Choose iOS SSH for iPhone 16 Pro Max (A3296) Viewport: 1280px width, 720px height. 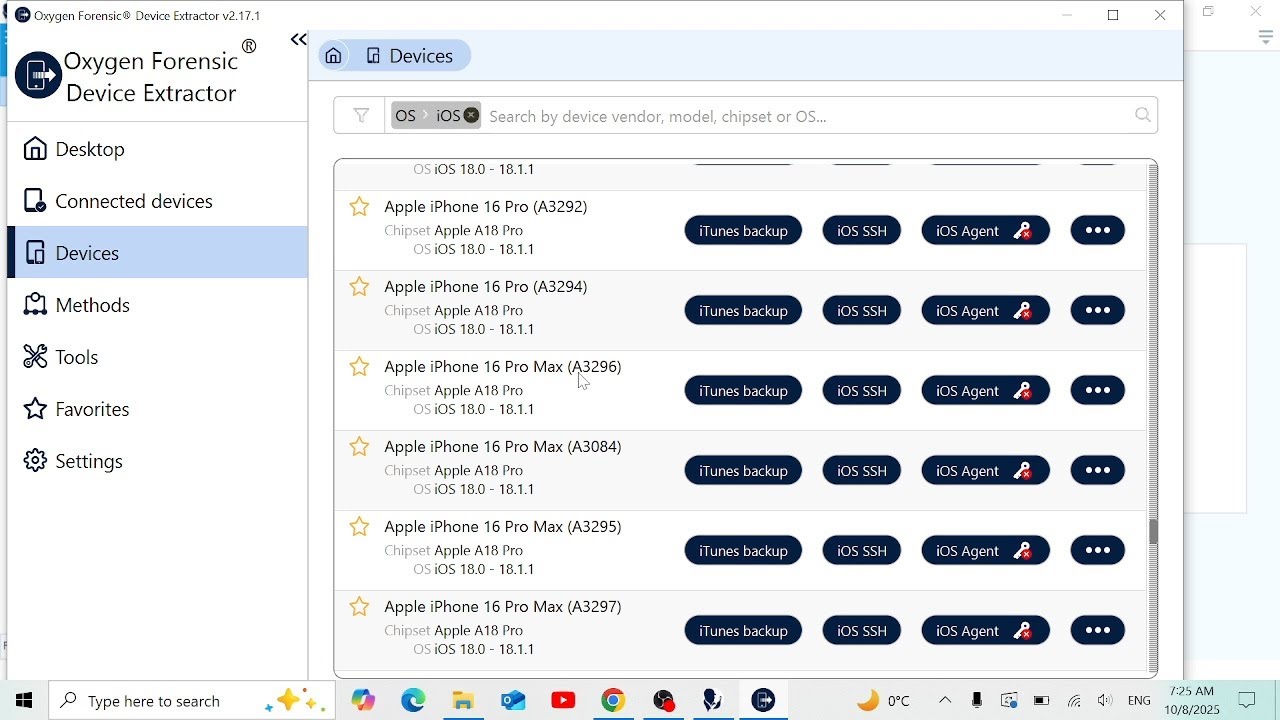[862, 391]
